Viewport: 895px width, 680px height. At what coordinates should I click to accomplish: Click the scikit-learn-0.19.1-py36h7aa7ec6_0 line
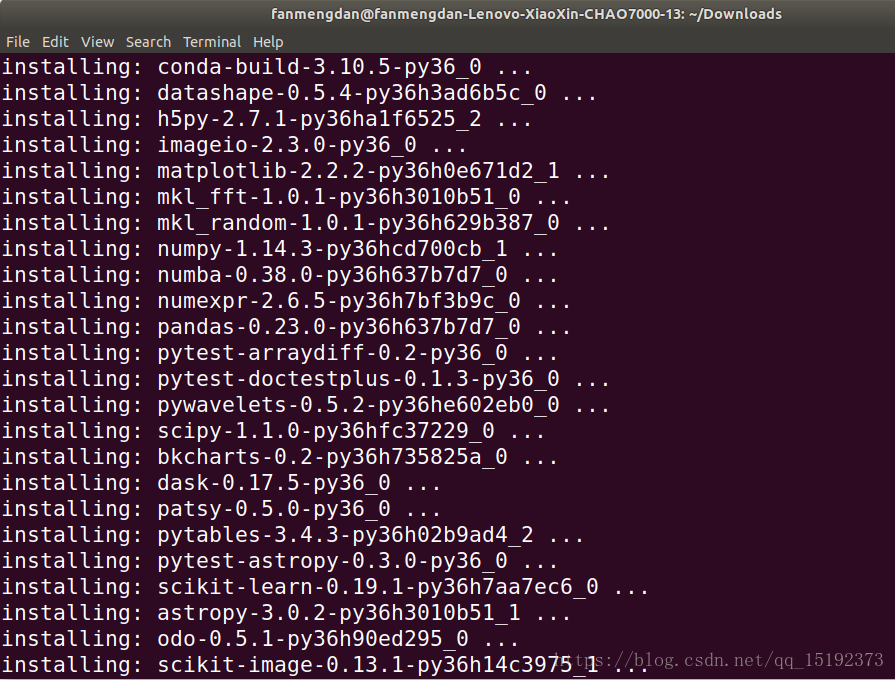325,586
